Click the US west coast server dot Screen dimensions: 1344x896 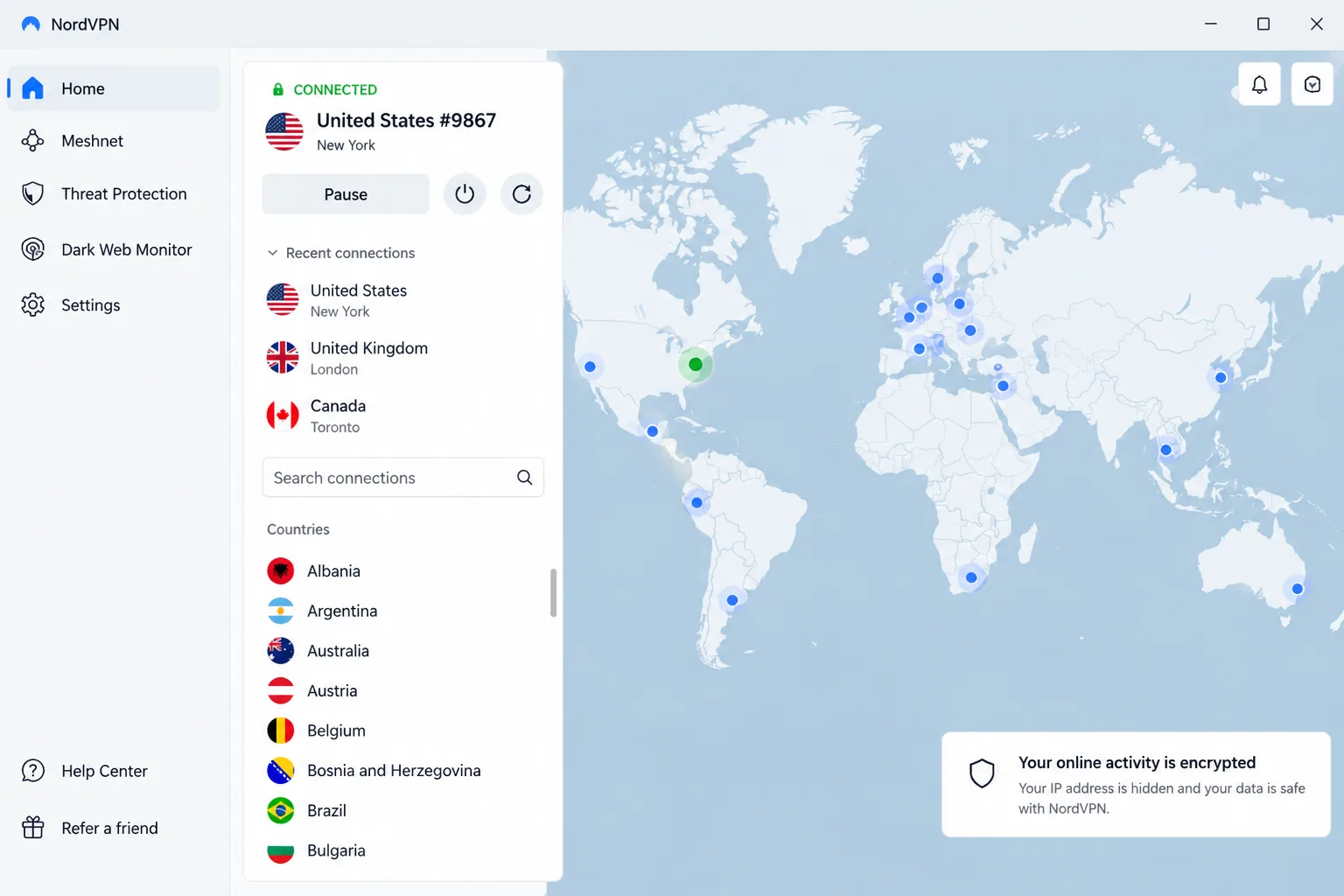pos(590,367)
